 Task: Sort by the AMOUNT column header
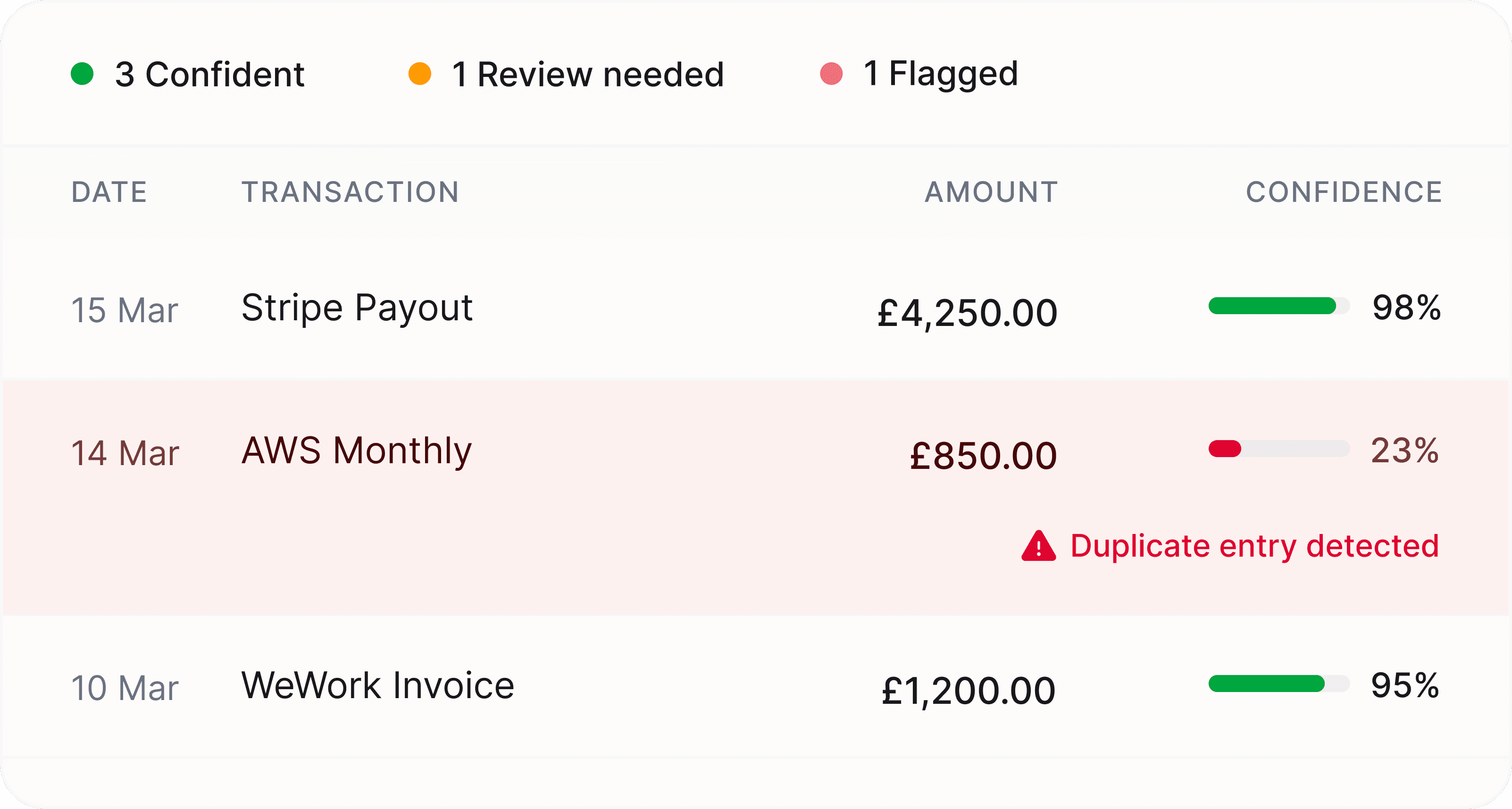click(991, 192)
